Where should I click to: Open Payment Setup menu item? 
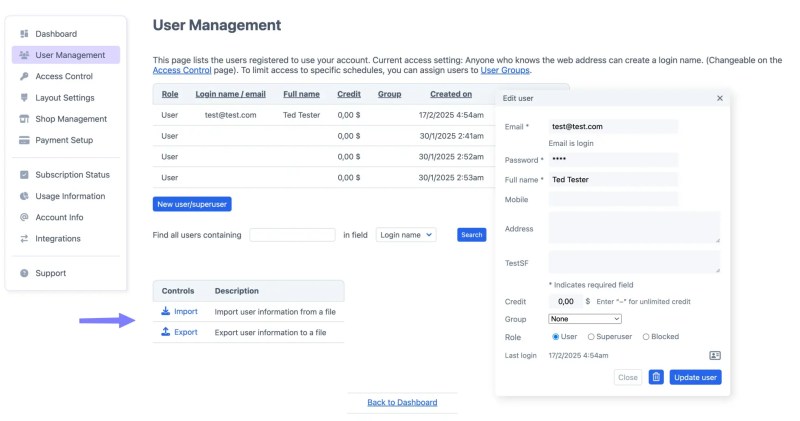point(64,140)
